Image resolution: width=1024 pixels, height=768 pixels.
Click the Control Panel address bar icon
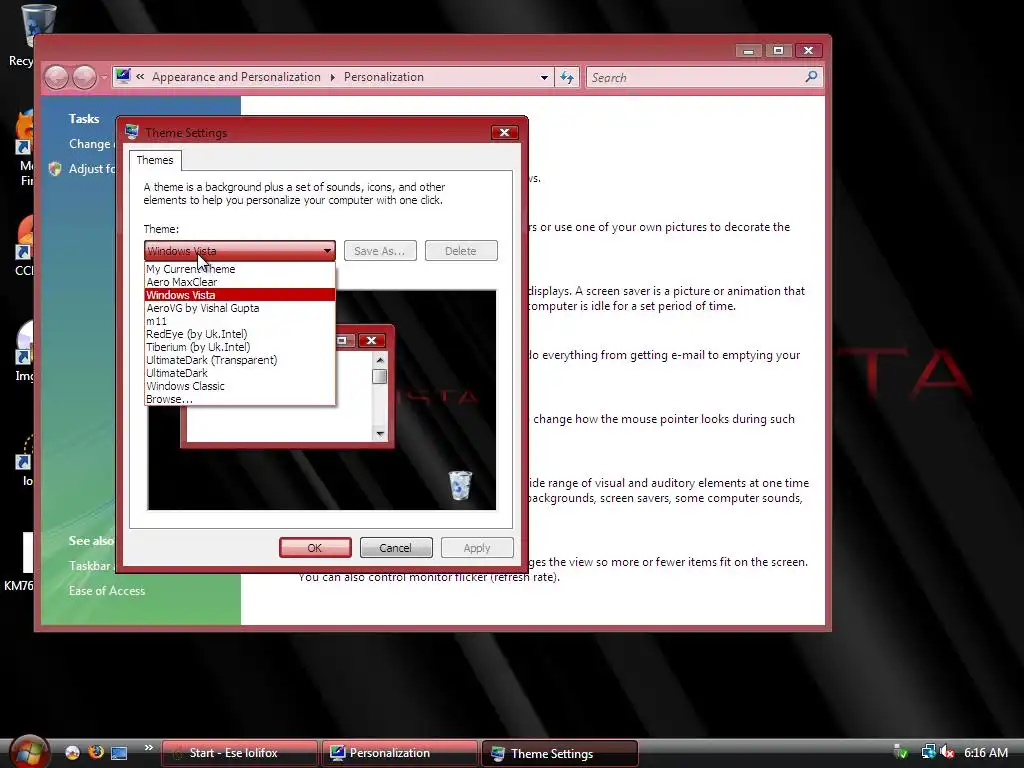123,76
